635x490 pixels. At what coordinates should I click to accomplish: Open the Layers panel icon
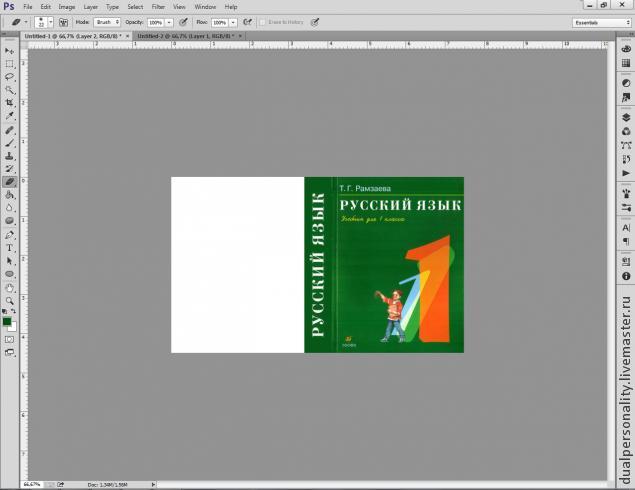click(626, 116)
